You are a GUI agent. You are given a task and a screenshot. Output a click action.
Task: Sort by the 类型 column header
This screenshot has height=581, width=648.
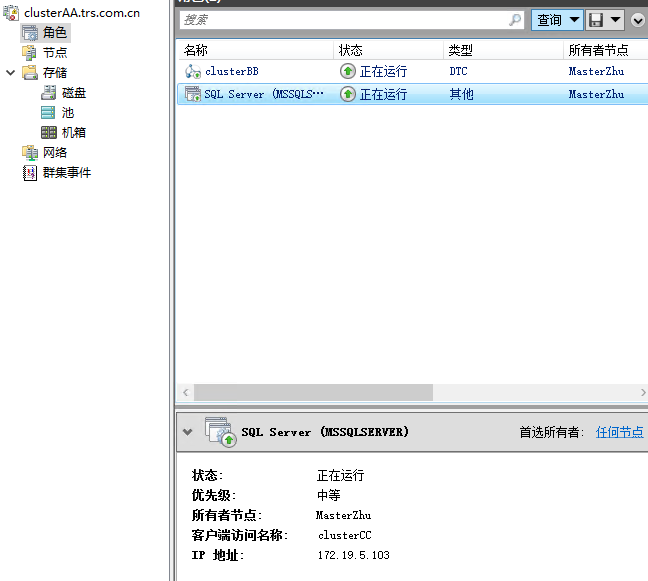pos(503,50)
